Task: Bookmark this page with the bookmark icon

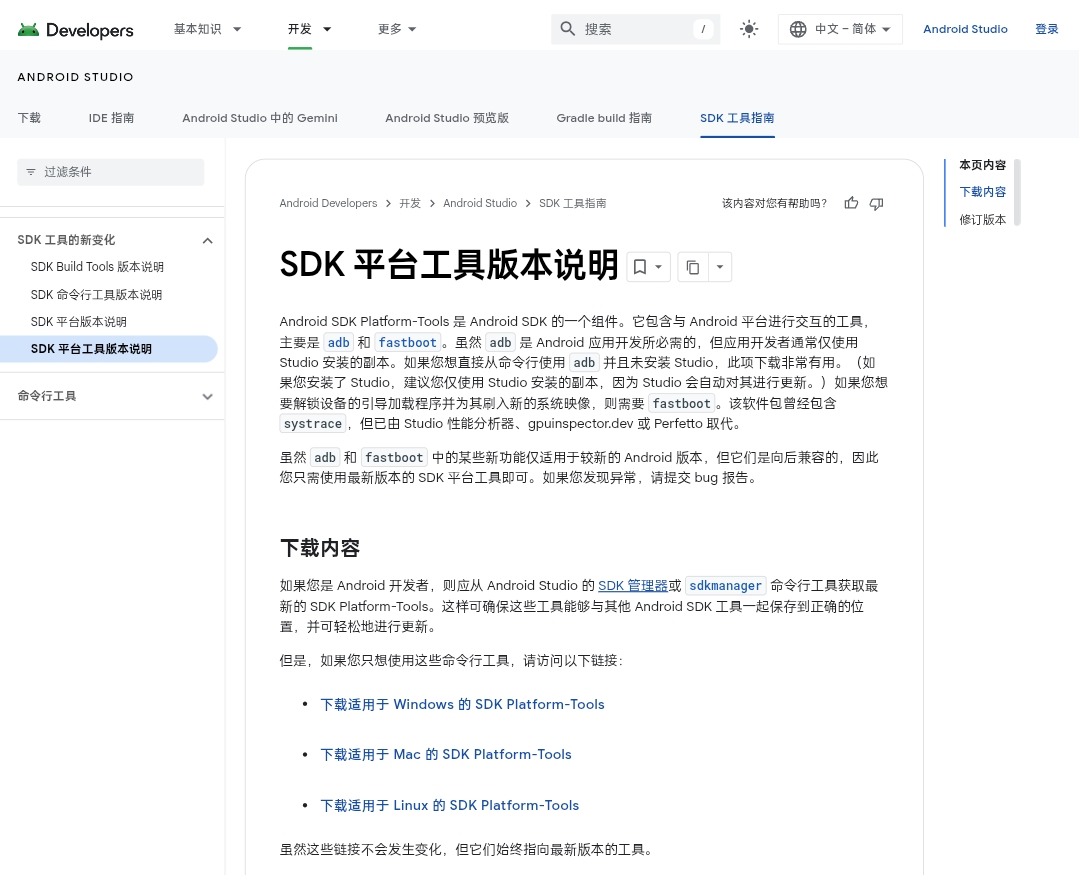Action: coord(640,267)
